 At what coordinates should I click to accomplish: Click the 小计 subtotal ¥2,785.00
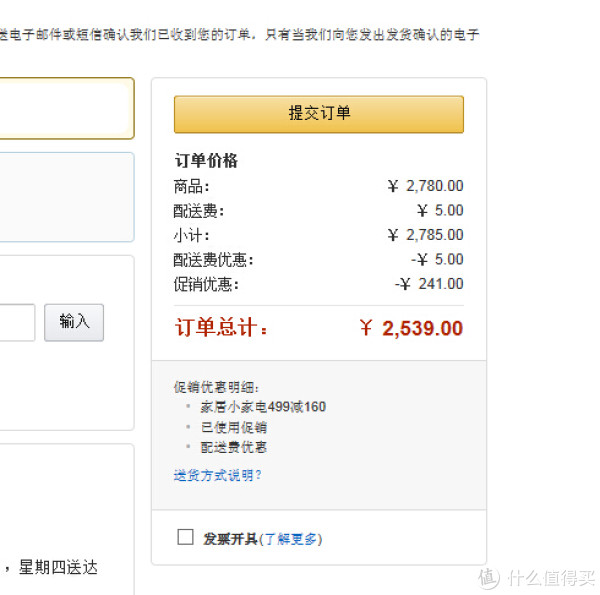(426, 235)
